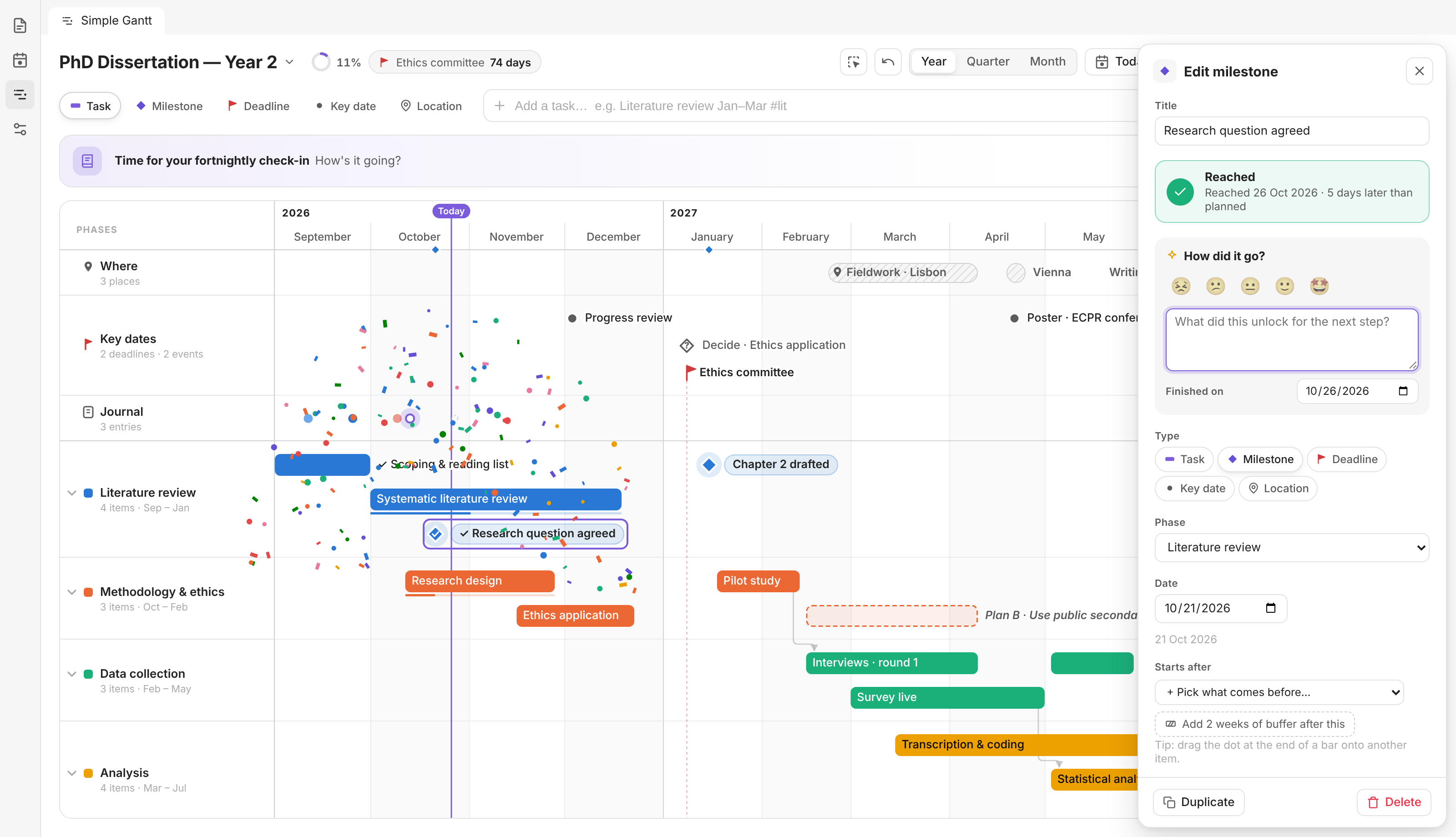Click the Chapter 2 drafted milestone diamond
The height and width of the screenshot is (837, 1456).
(709, 464)
